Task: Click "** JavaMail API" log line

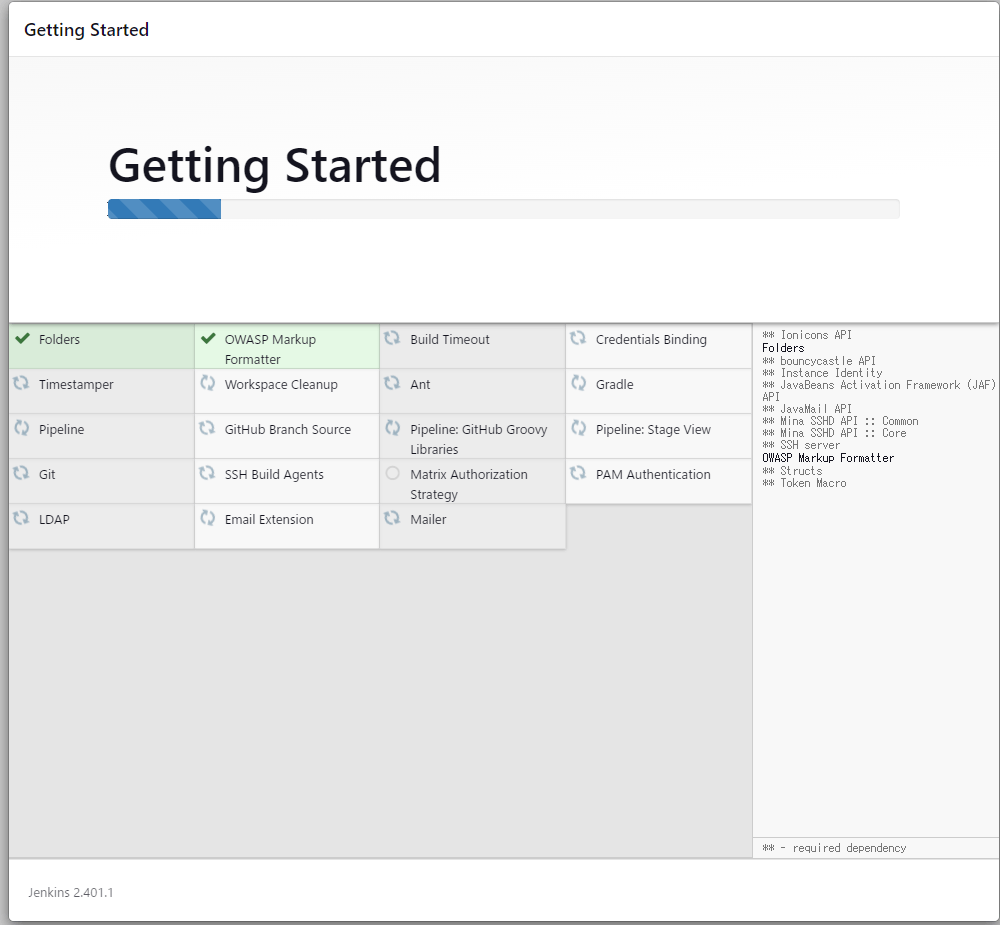Action: pyautogui.click(x=807, y=409)
